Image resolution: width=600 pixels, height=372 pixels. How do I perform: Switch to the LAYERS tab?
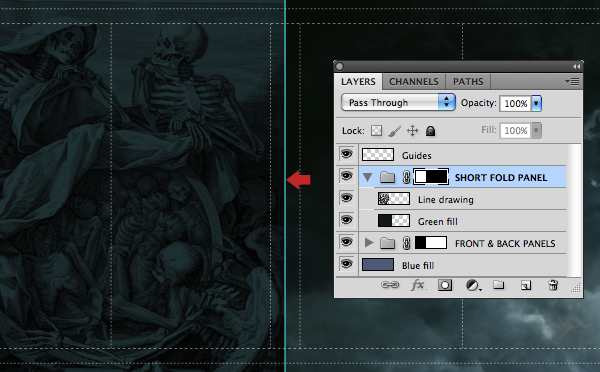(358, 82)
